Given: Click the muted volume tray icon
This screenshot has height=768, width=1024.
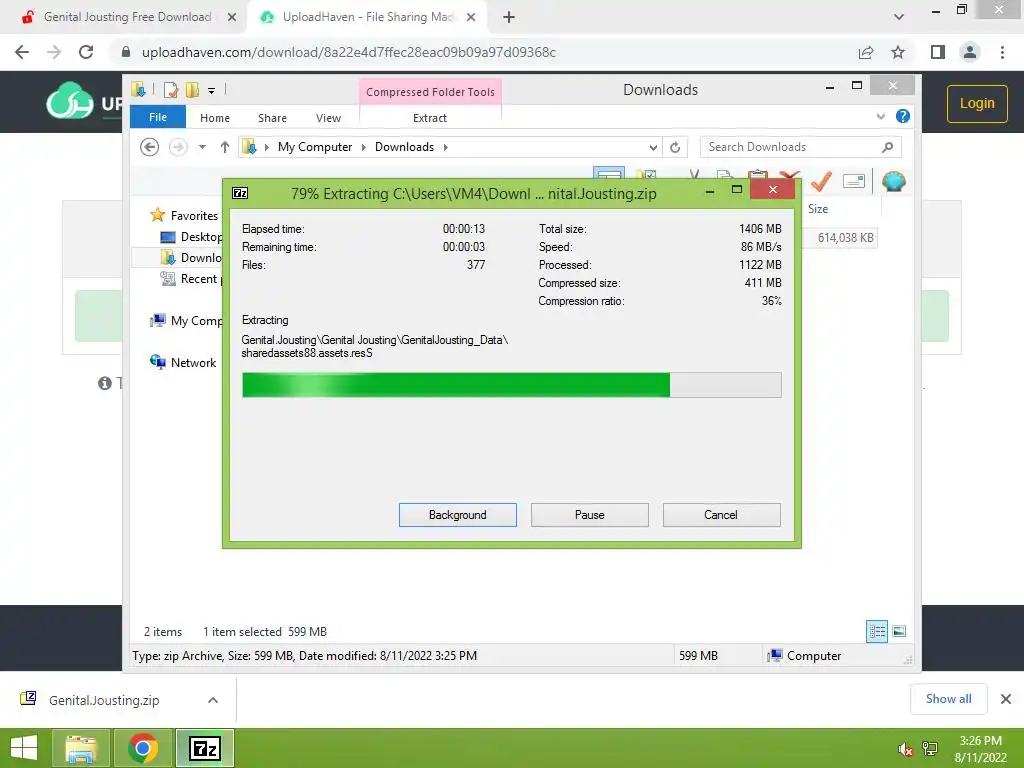Looking at the screenshot, I should [x=905, y=749].
